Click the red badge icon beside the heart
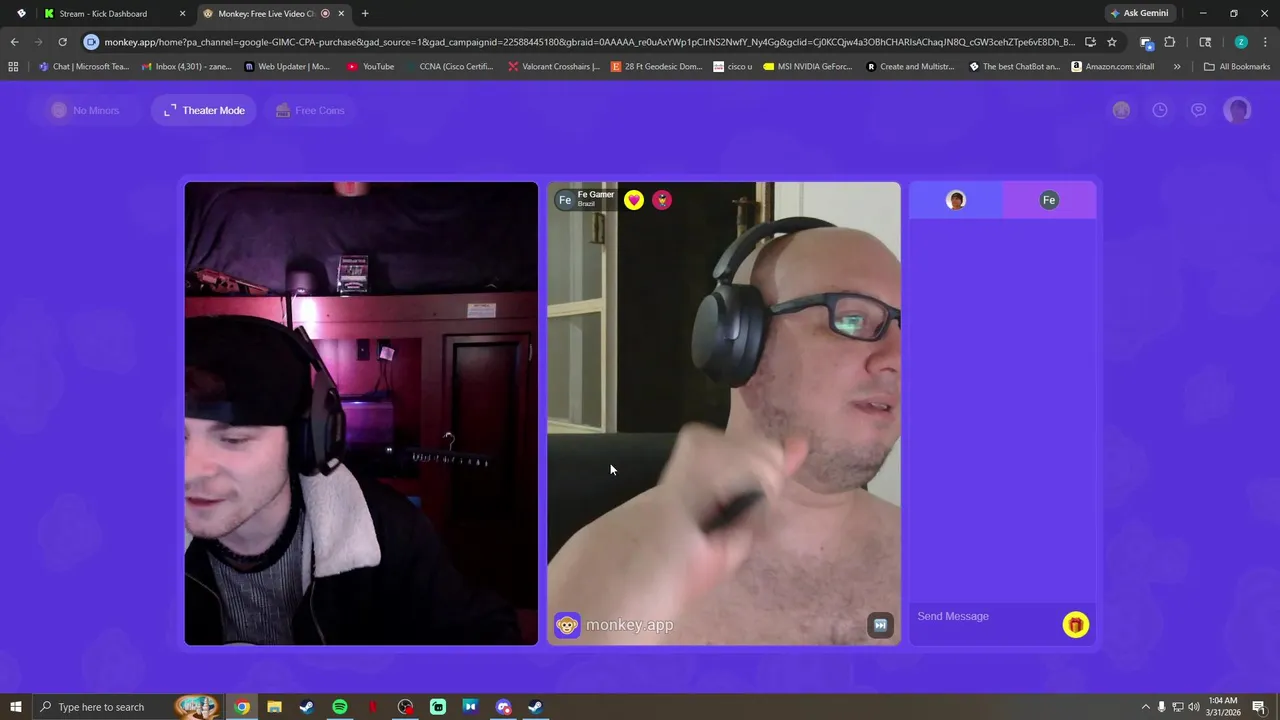The image size is (1280, 720). pyautogui.click(x=662, y=200)
